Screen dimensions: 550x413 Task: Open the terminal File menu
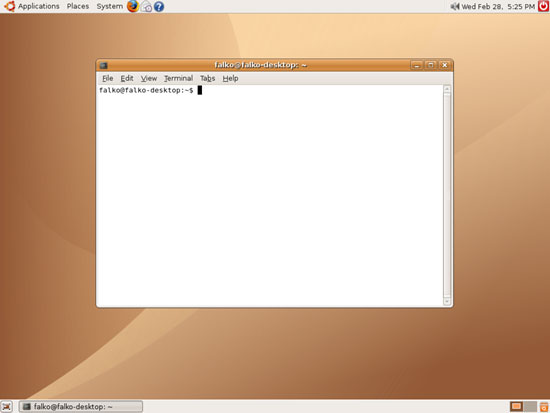click(108, 78)
